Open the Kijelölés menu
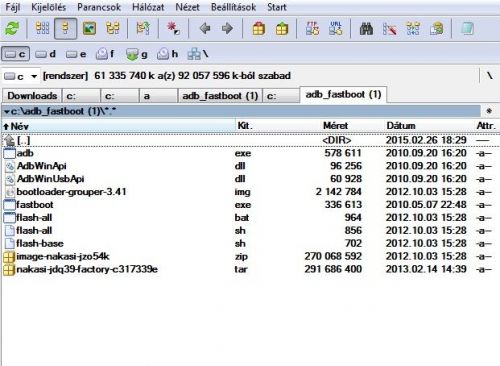 pyautogui.click(x=49, y=7)
